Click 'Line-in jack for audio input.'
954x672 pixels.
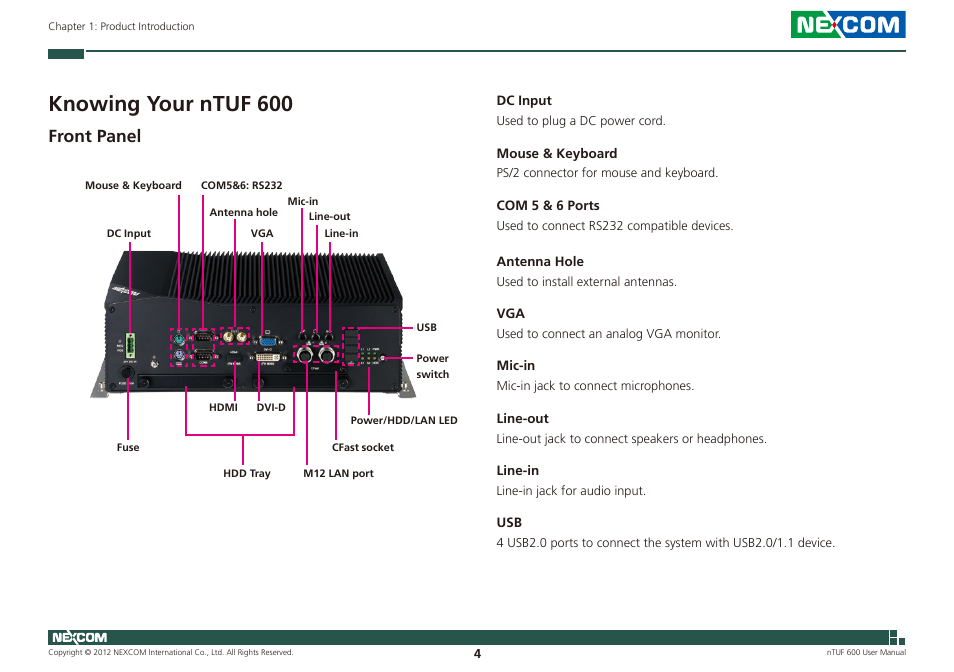(x=571, y=491)
